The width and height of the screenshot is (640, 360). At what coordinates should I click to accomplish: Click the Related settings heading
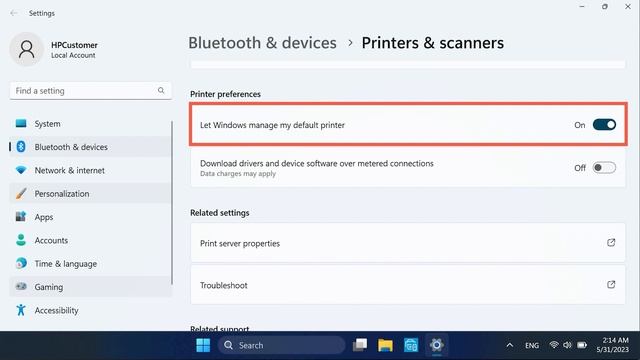pos(220,213)
